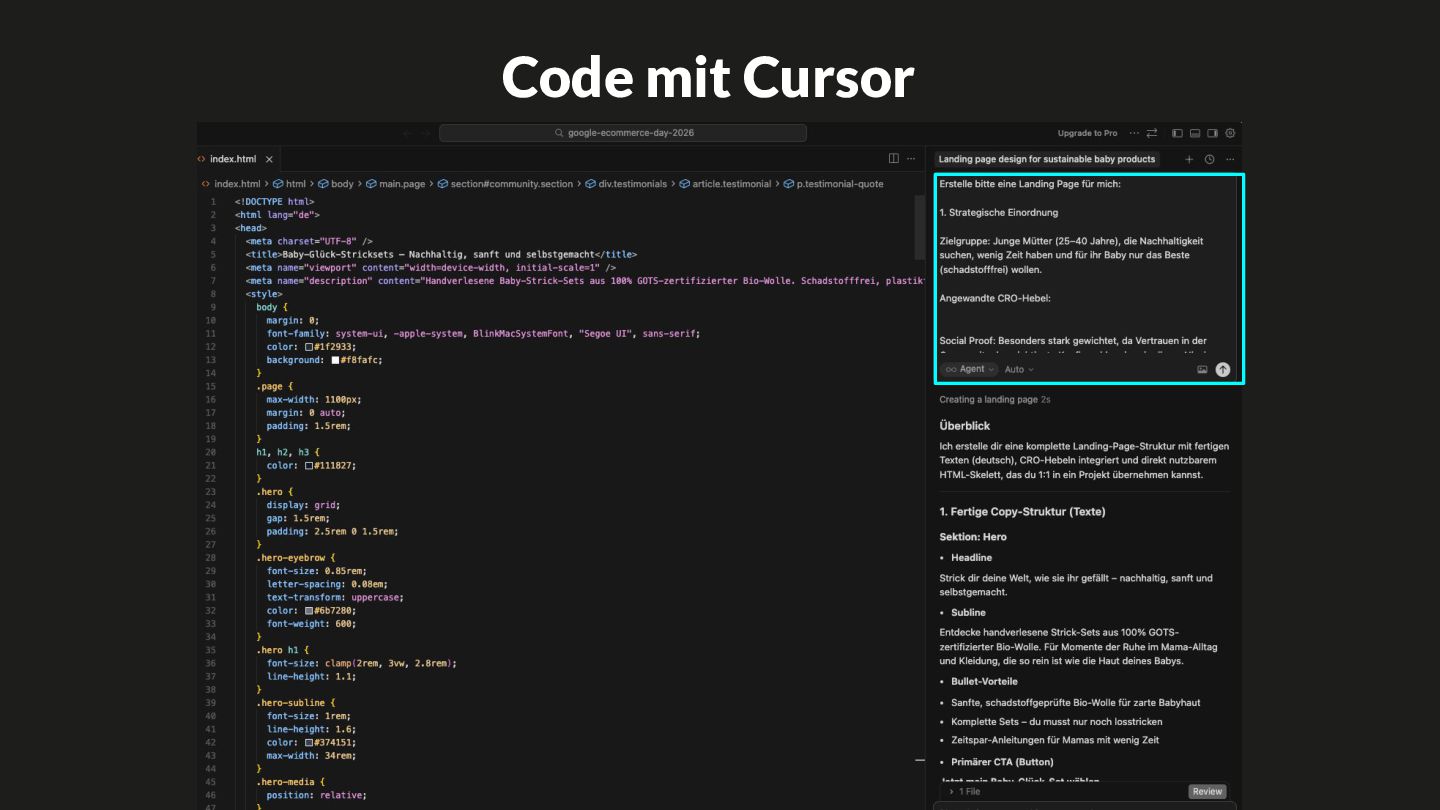Click the '<!DOCTYPE html>' line
The height and width of the screenshot is (810, 1440).
274,202
